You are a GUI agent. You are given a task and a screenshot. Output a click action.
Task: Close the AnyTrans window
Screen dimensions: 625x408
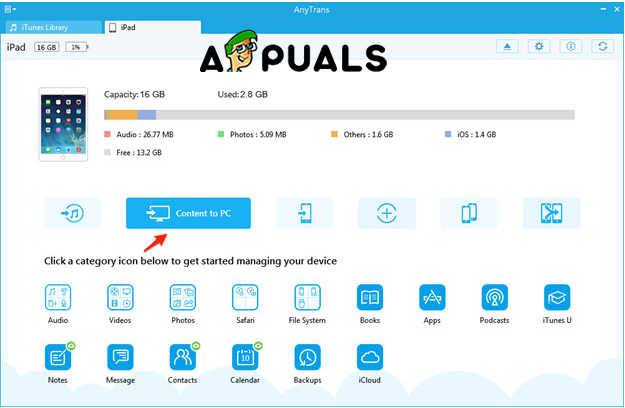(617, 9)
